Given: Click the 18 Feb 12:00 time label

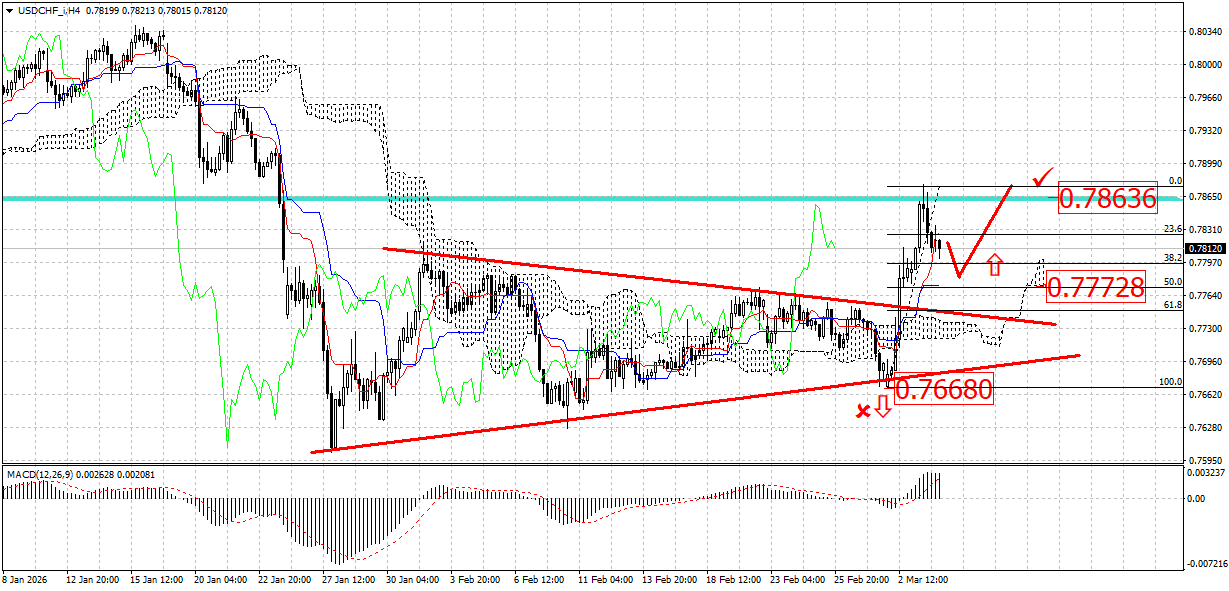Looking at the screenshot, I should point(732,580).
